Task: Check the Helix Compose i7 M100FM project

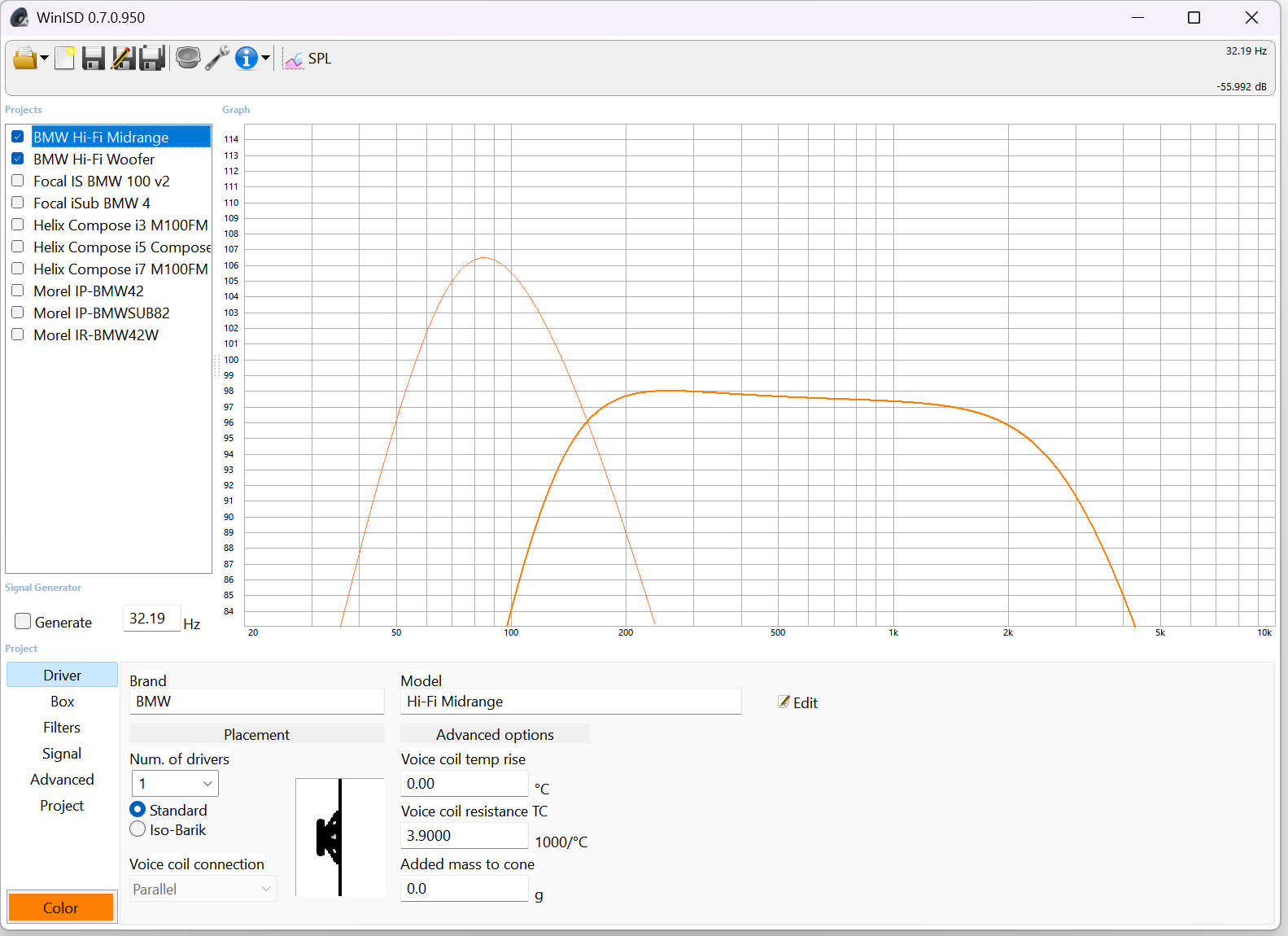Action: [x=17, y=269]
